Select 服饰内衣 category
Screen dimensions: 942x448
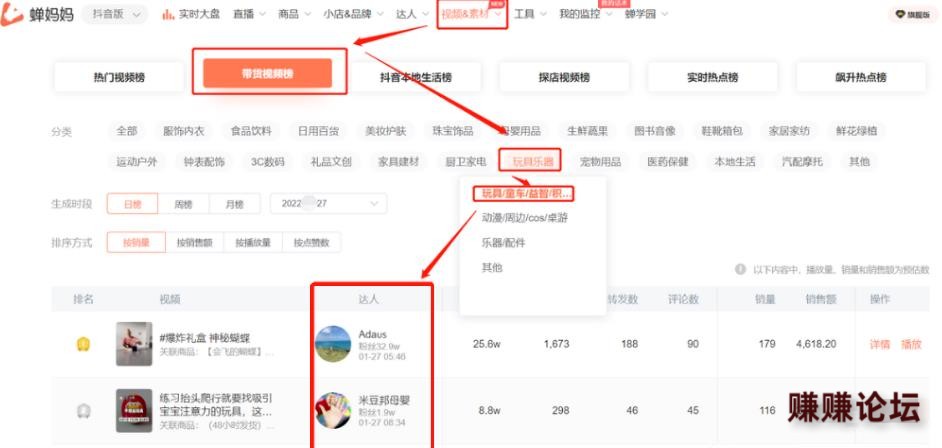pyautogui.click(x=183, y=131)
